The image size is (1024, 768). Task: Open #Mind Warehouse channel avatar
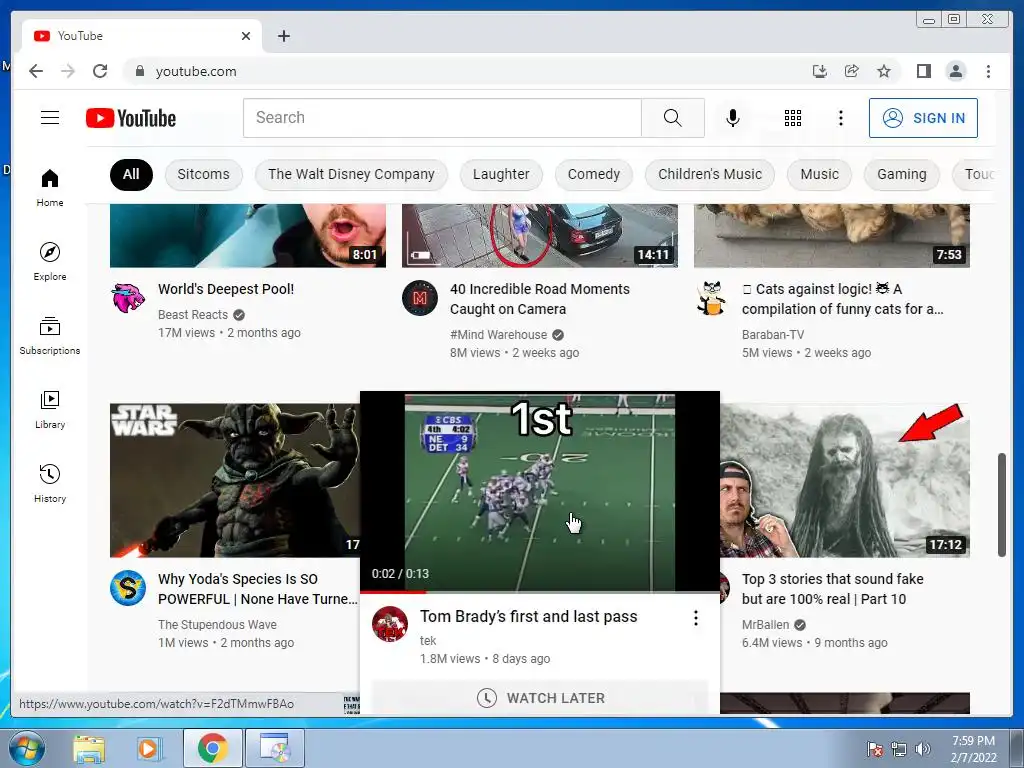(420, 298)
